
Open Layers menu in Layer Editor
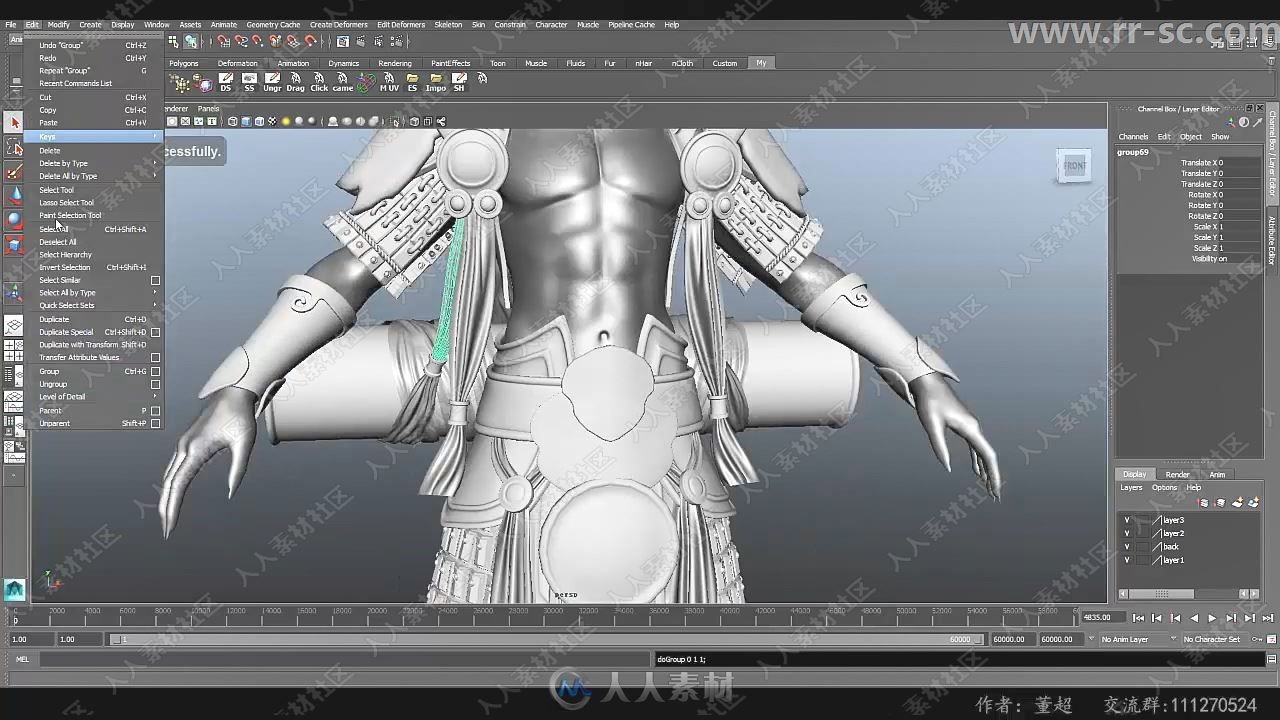pyautogui.click(x=1131, y=488)
